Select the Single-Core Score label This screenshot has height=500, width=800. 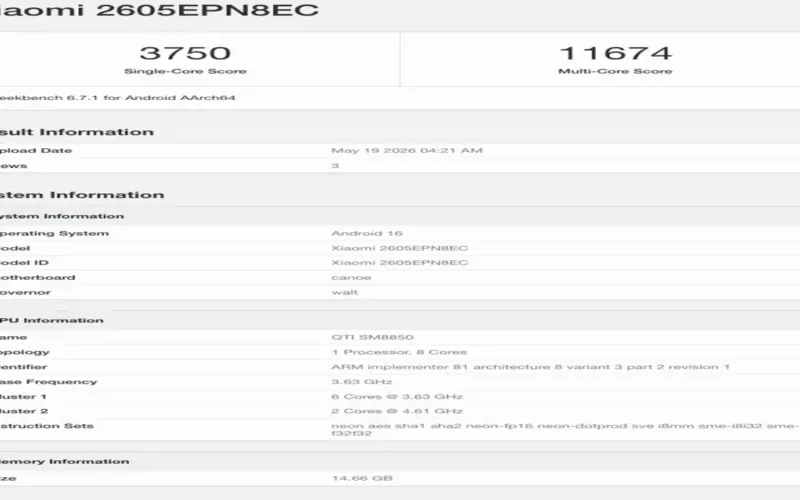(185, 71)
